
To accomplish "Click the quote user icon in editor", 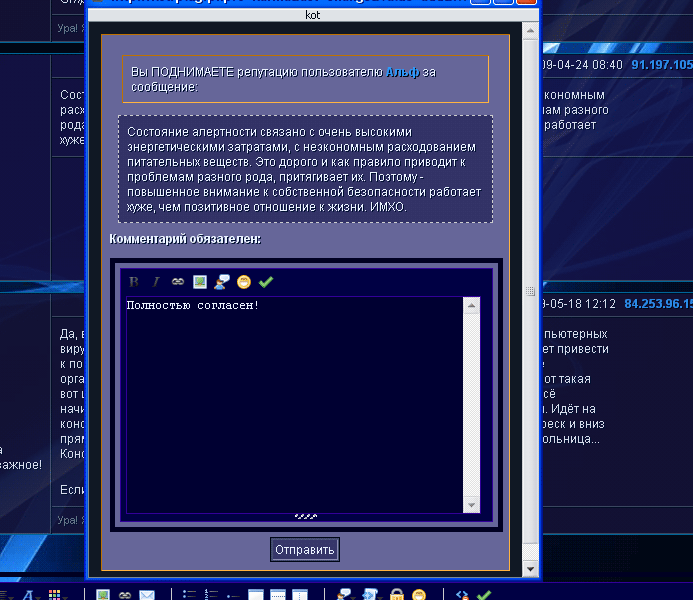I will click(x=221, y=282).
